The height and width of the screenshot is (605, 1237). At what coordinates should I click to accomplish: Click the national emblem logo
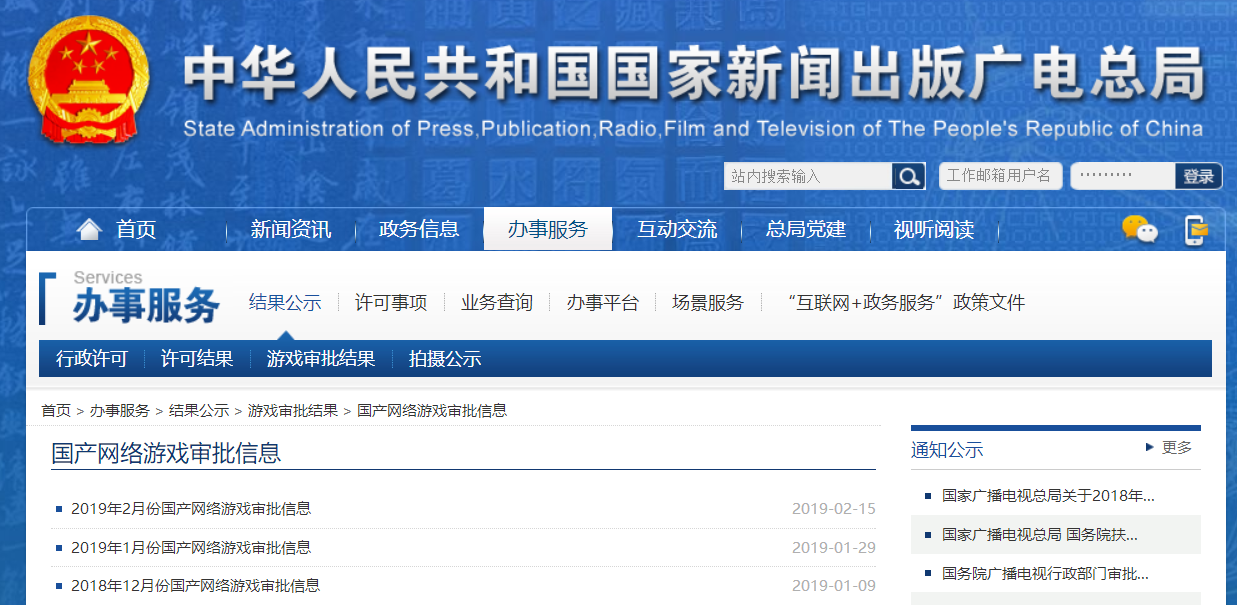click(x=88, y=80)
